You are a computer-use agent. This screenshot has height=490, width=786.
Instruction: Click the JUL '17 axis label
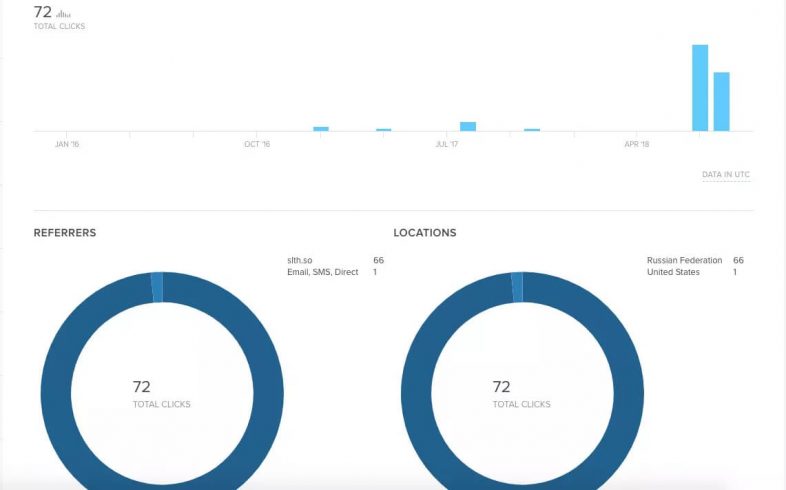tap(447, 144)
